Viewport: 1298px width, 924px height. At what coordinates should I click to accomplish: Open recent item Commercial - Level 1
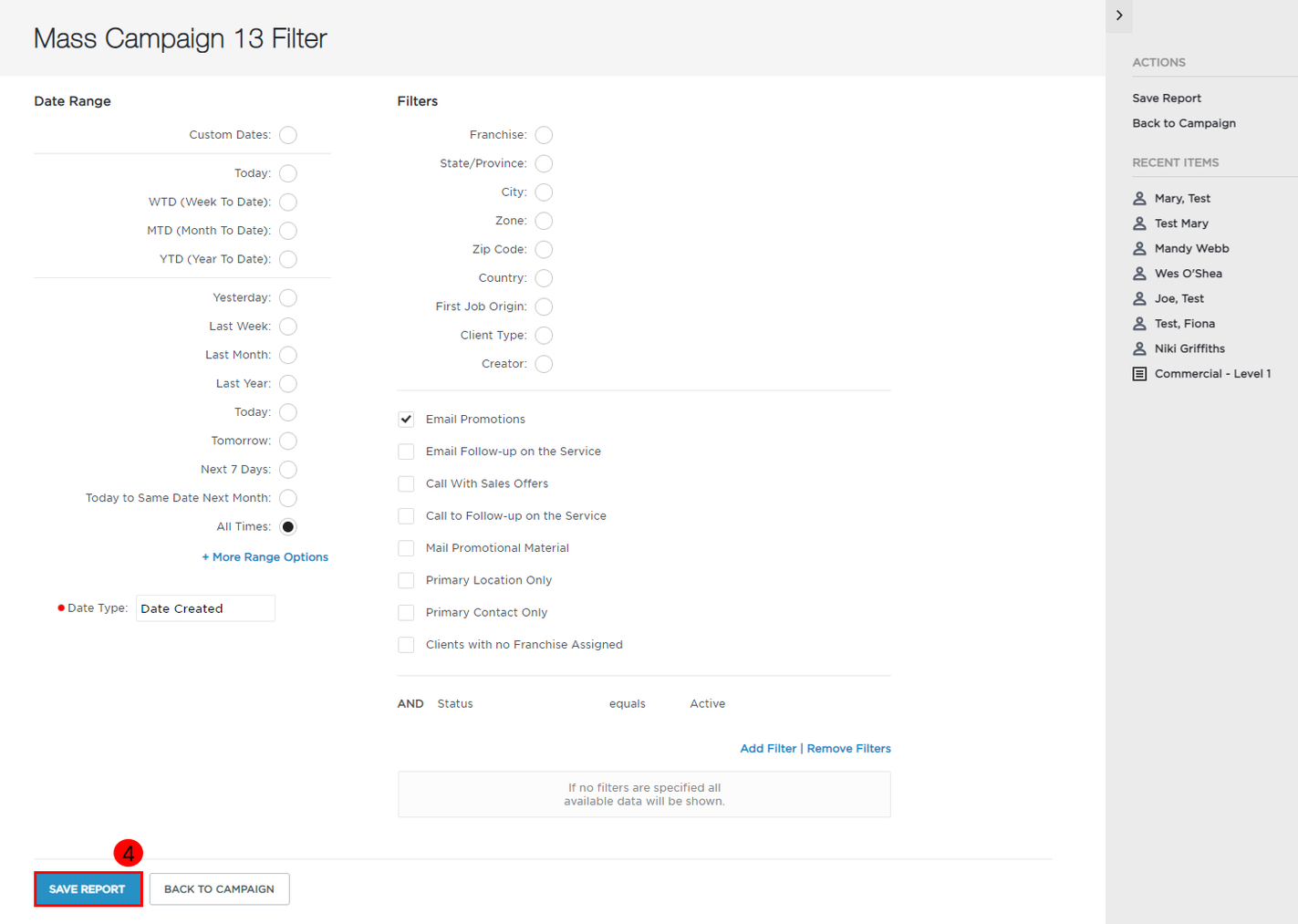(x=1212, y=374)
